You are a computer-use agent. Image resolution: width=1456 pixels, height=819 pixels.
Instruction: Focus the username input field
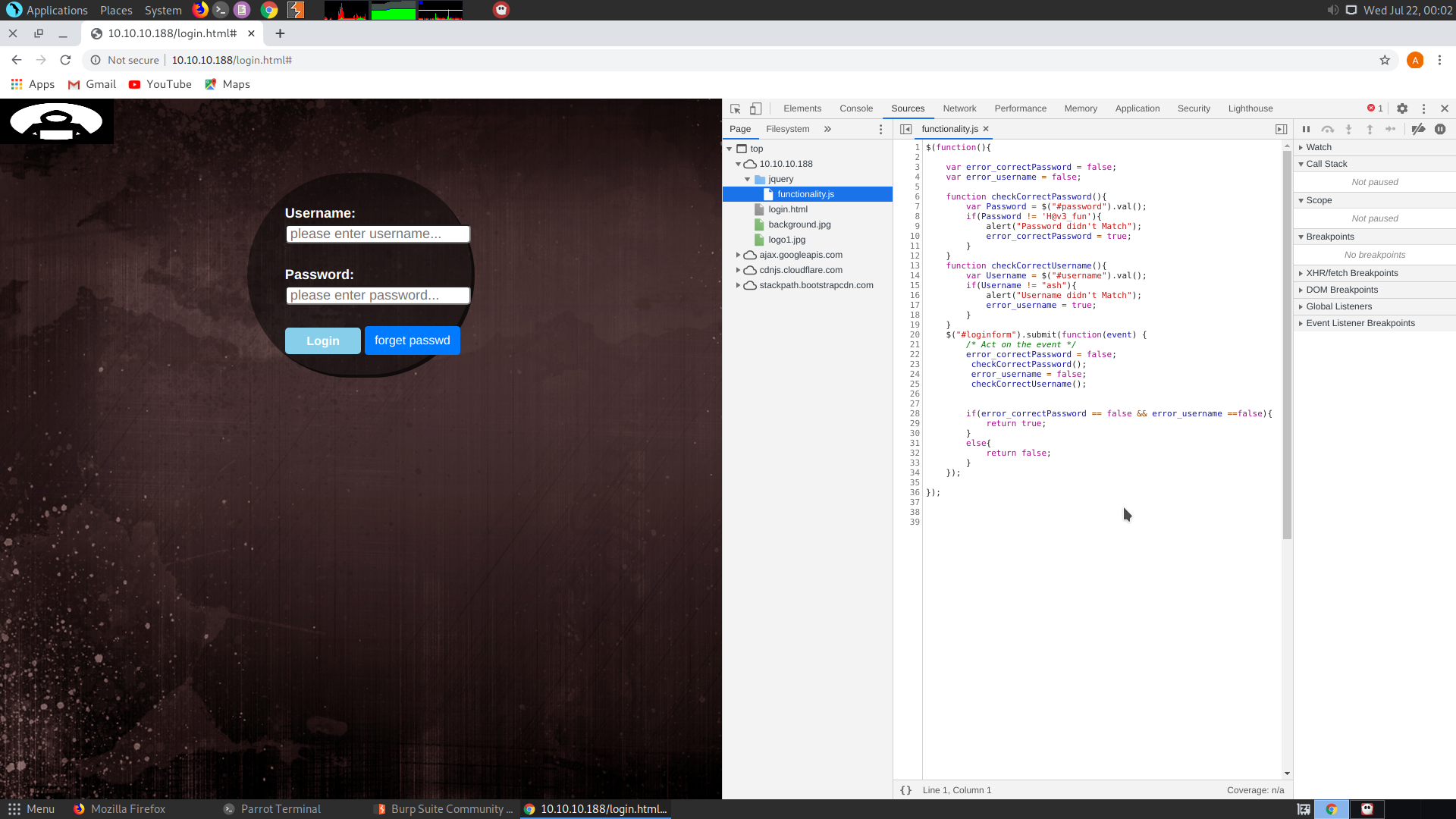(x=378, y=234)
